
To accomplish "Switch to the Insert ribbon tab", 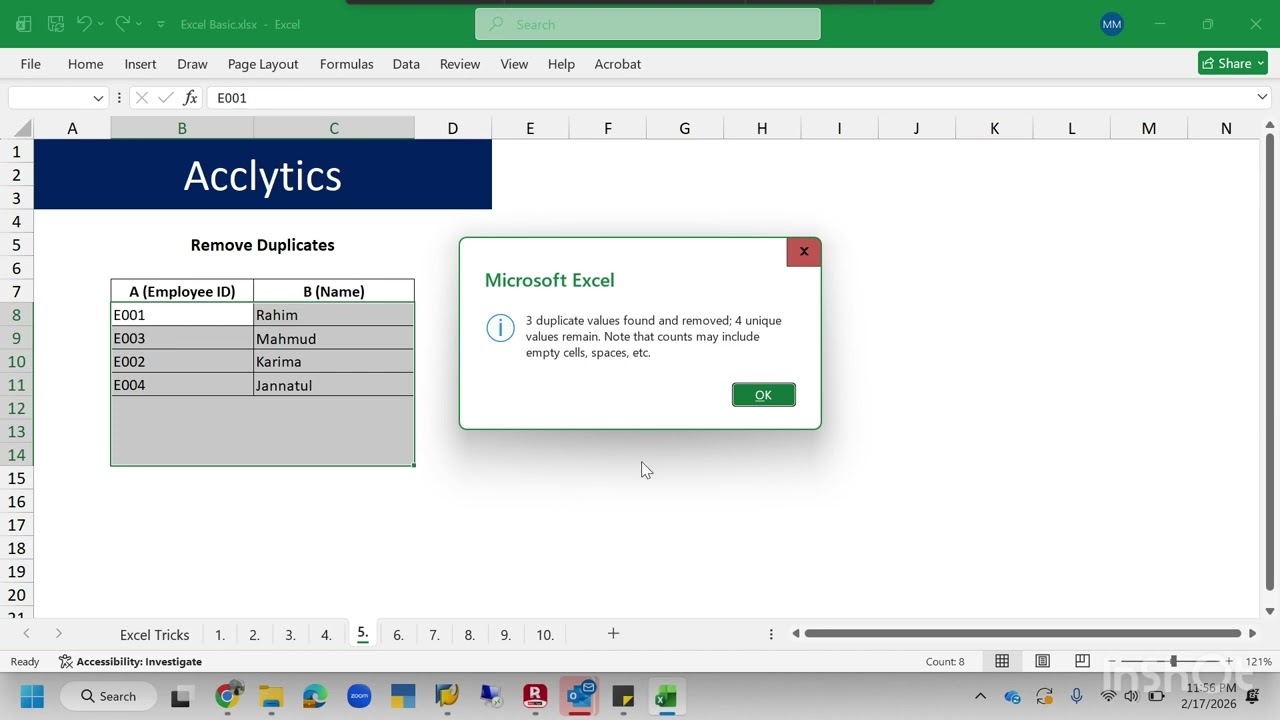I will tap(140, 64).
